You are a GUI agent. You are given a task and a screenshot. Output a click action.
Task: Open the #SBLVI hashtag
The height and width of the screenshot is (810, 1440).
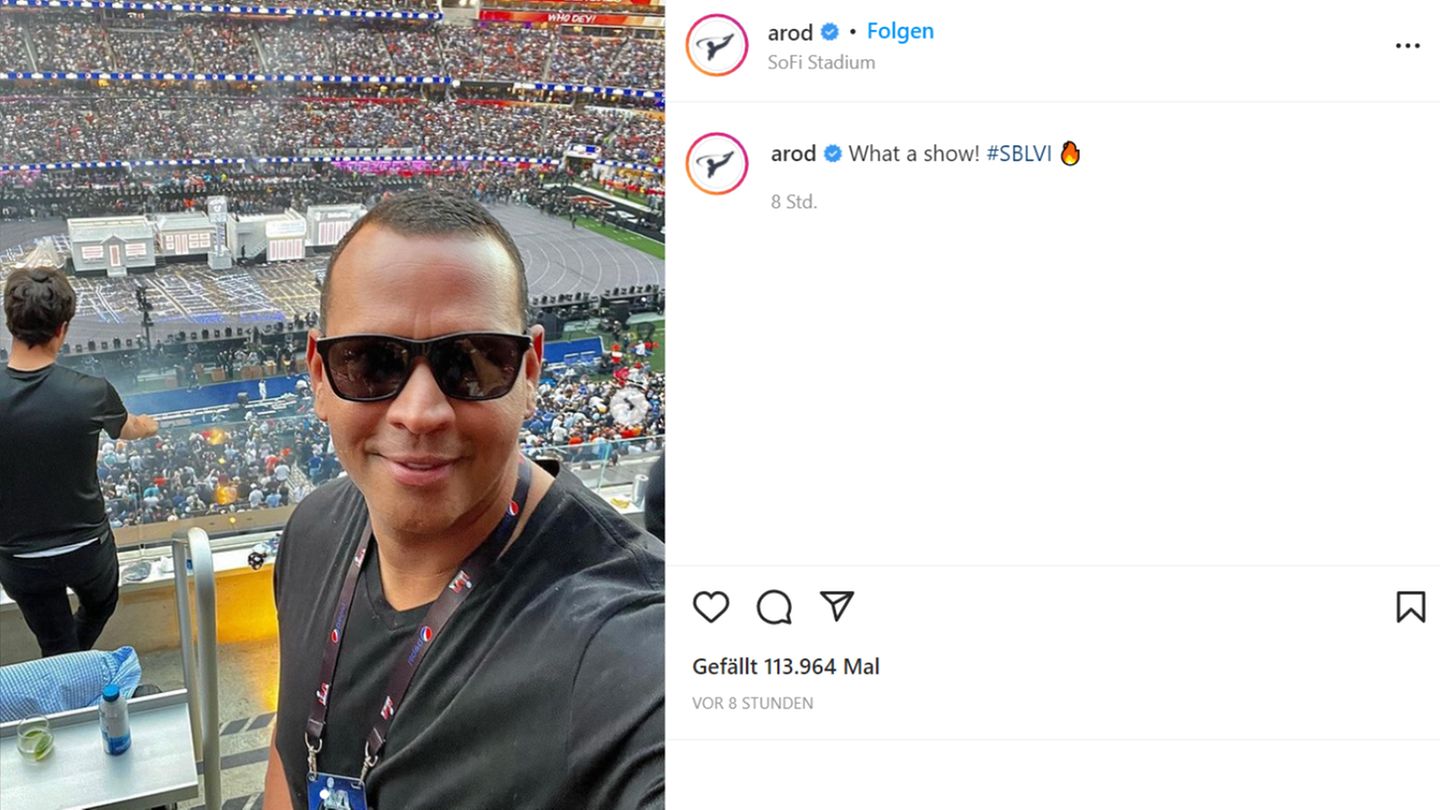pos(1019,154)
